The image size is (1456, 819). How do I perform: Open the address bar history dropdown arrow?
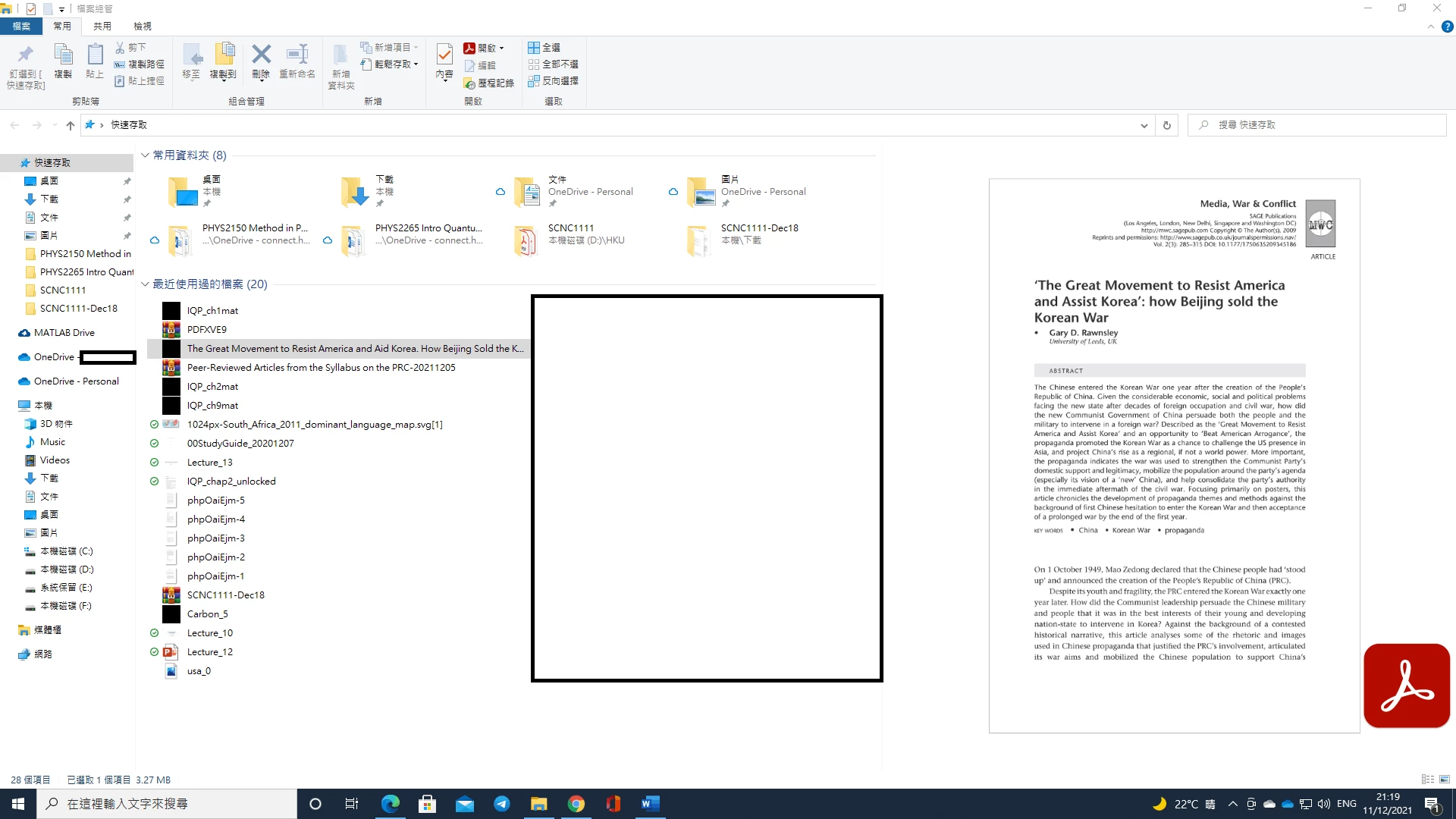1144,125
